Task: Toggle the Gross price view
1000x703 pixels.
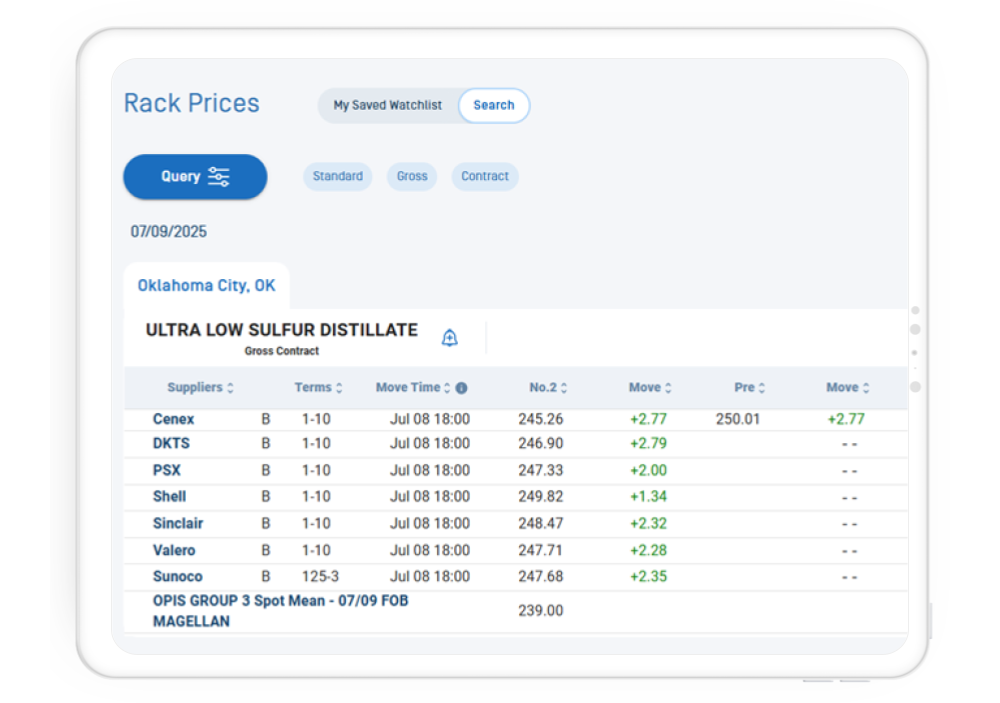Action: point(411,176)
